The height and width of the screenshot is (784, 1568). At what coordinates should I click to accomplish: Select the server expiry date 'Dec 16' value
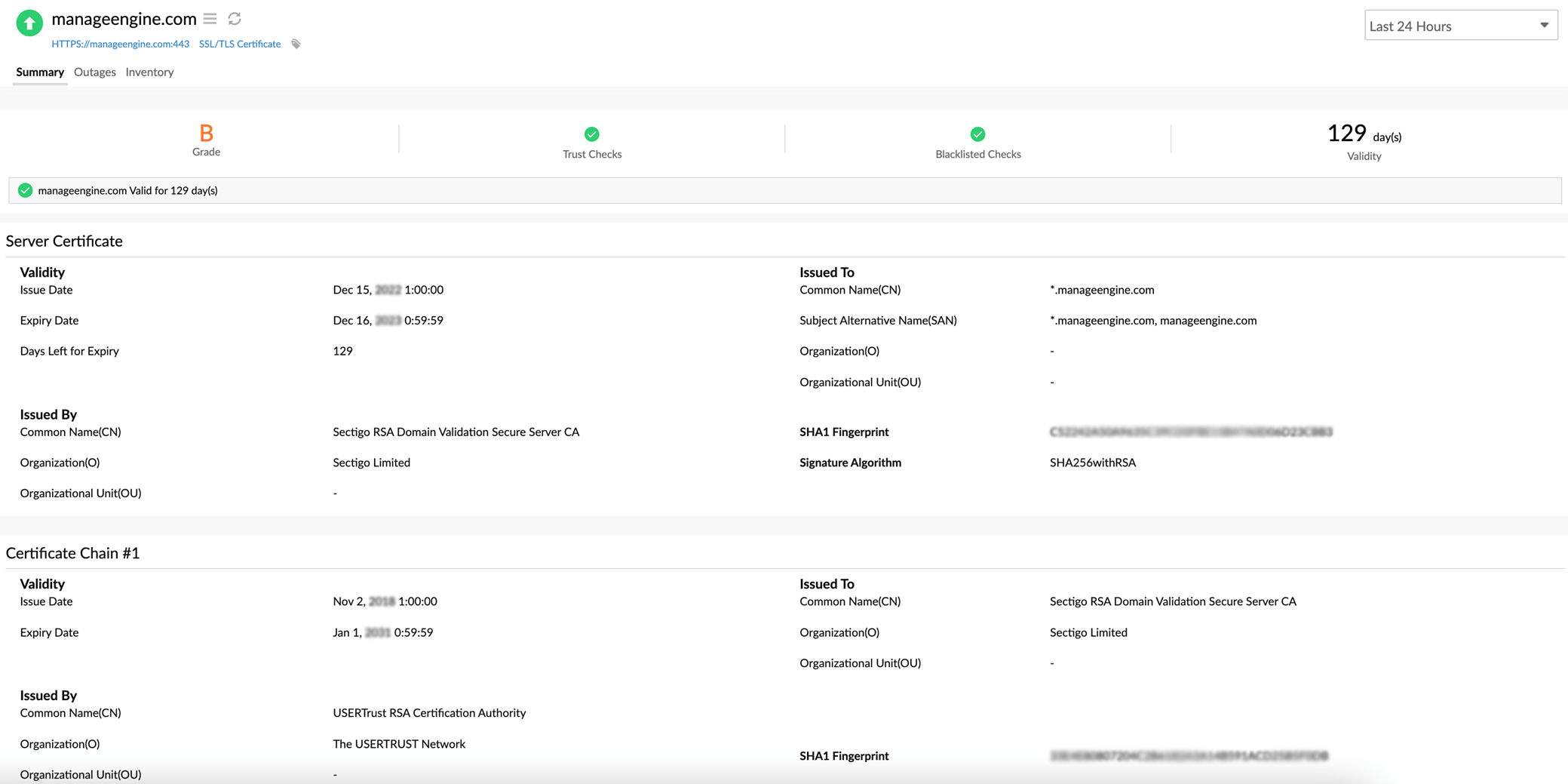388,321
